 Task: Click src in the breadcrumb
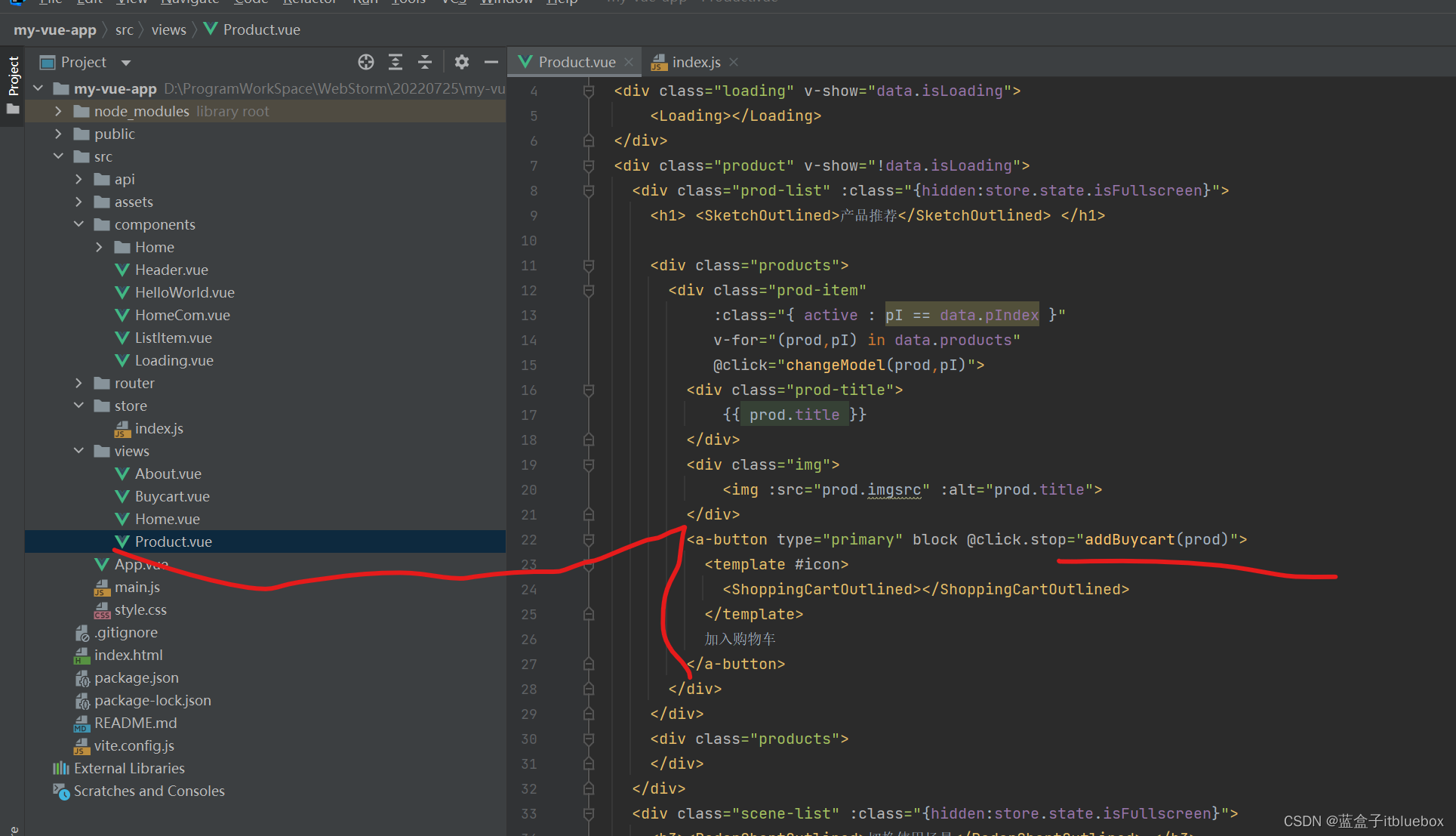(x=125, y=29)
